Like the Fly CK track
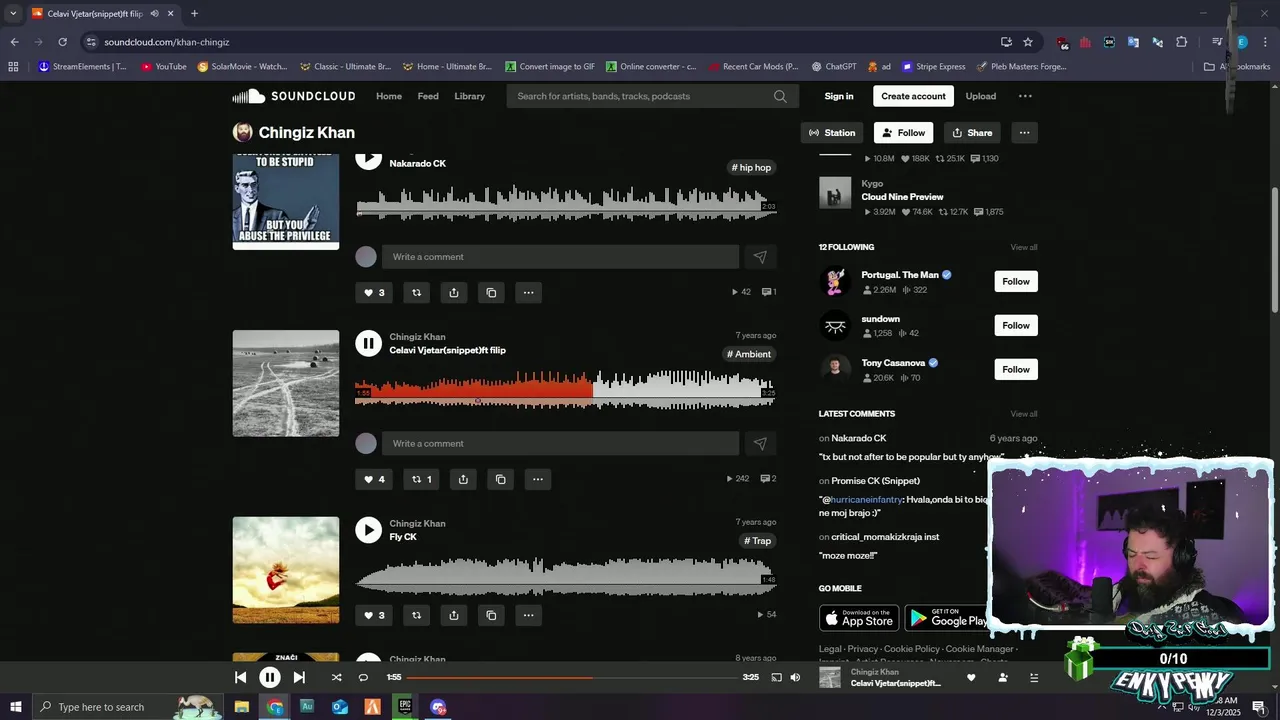 (x=374, y=615)
